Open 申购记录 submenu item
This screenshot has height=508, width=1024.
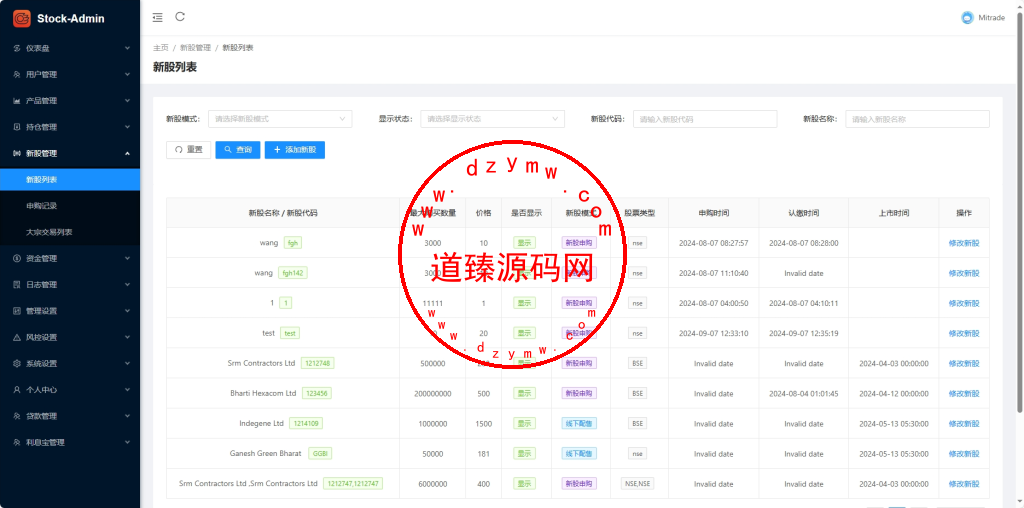pyautogui.click(x=70, y=206)
